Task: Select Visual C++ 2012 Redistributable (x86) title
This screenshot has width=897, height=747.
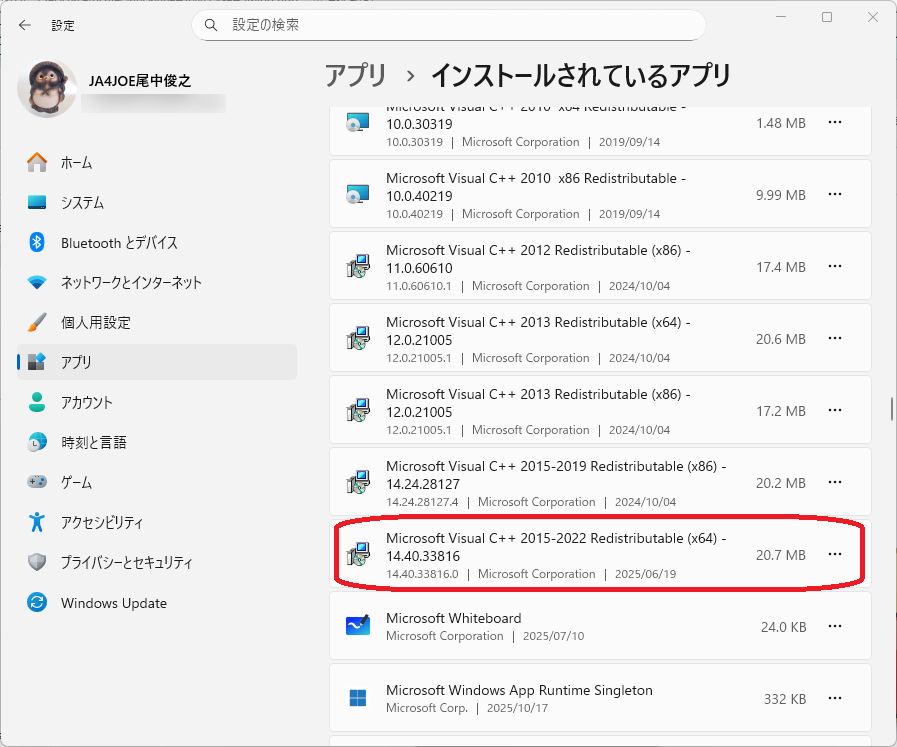Action: (x=538, y=259)
